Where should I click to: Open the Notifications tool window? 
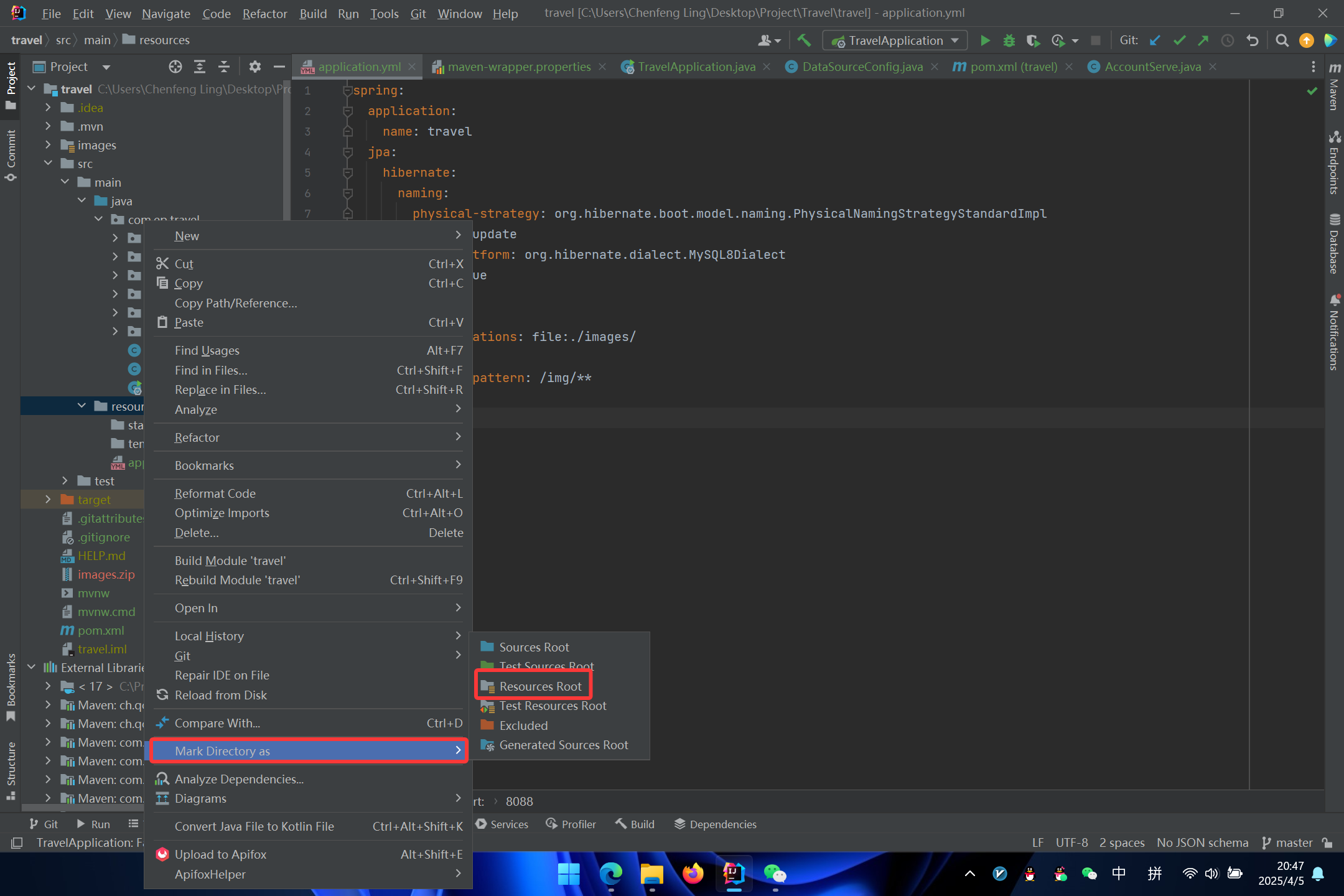coord(1334,333)
